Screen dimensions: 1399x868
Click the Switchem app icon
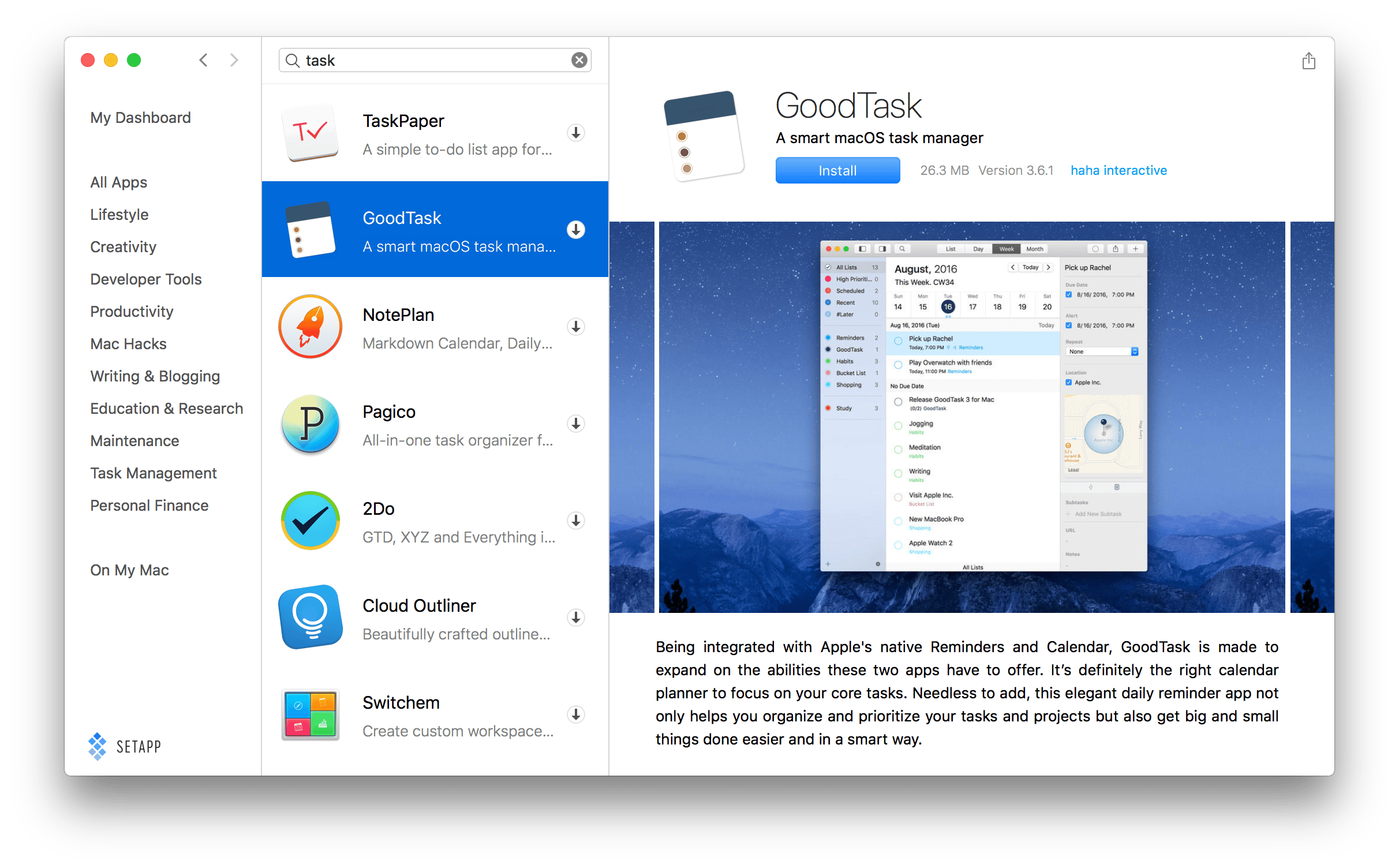pos(311,714)
